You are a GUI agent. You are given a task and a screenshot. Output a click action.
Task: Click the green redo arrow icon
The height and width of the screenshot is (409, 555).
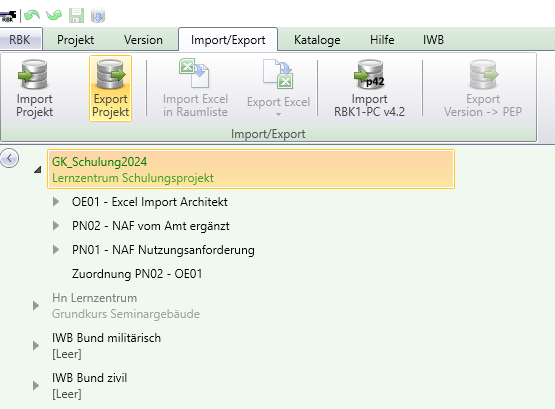(x=54, y=16)
